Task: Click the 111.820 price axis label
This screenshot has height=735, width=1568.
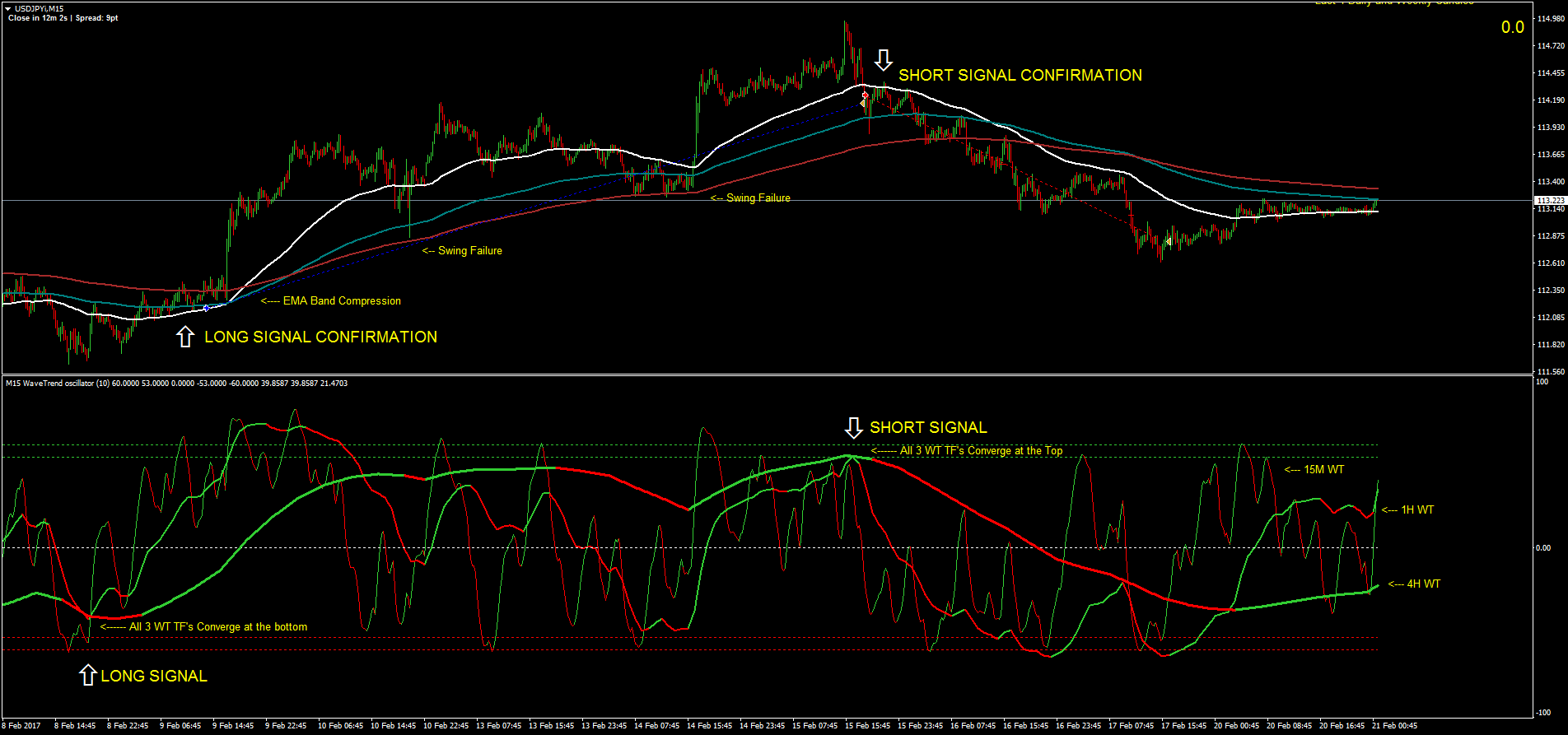Action: pos(1551,345)
